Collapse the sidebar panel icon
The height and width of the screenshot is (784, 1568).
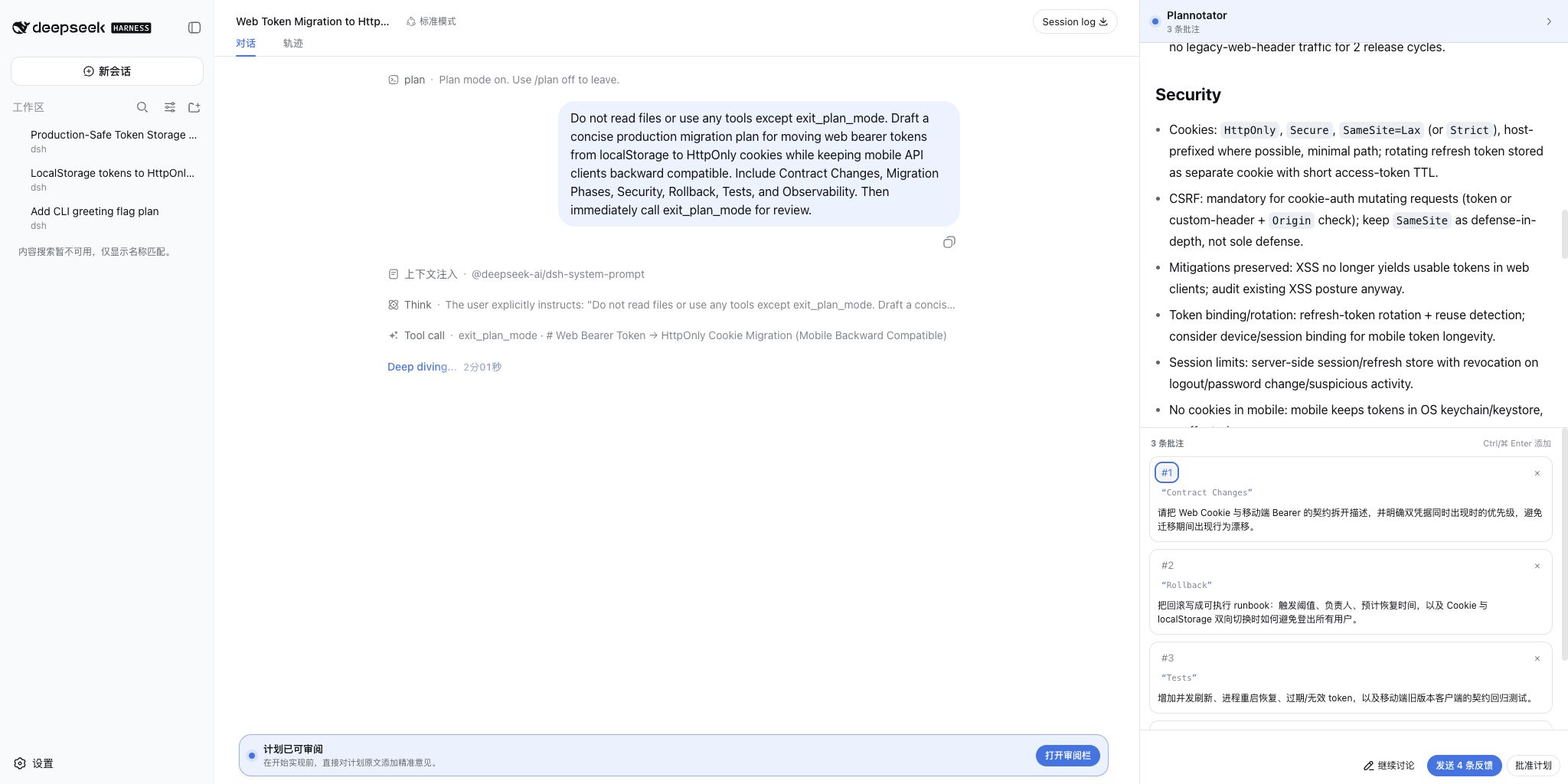click(x=194, y=28)
